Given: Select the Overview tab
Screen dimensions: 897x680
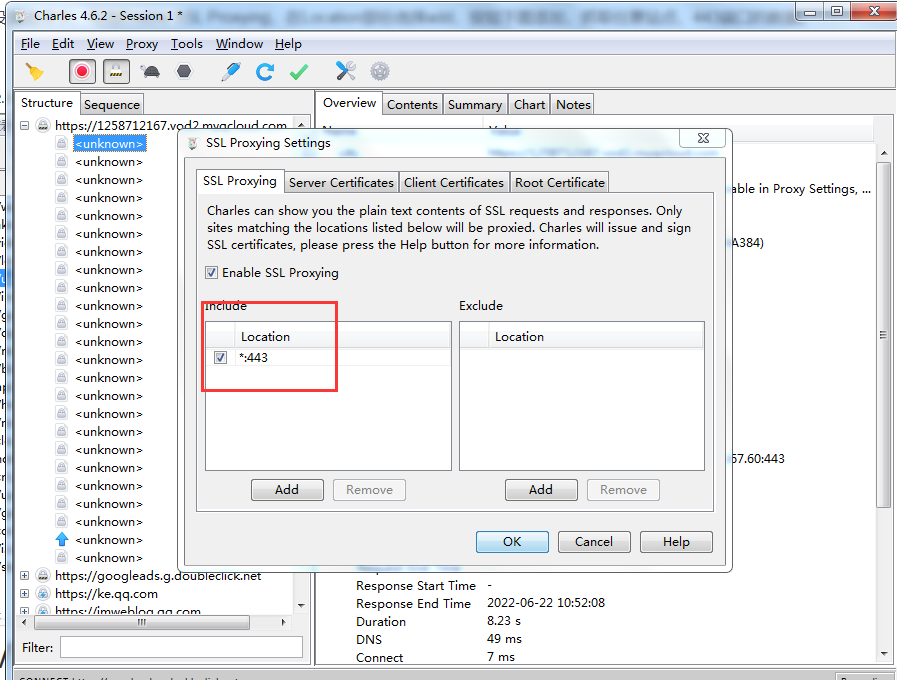Looking at the screenshot, I should point(350,103).
